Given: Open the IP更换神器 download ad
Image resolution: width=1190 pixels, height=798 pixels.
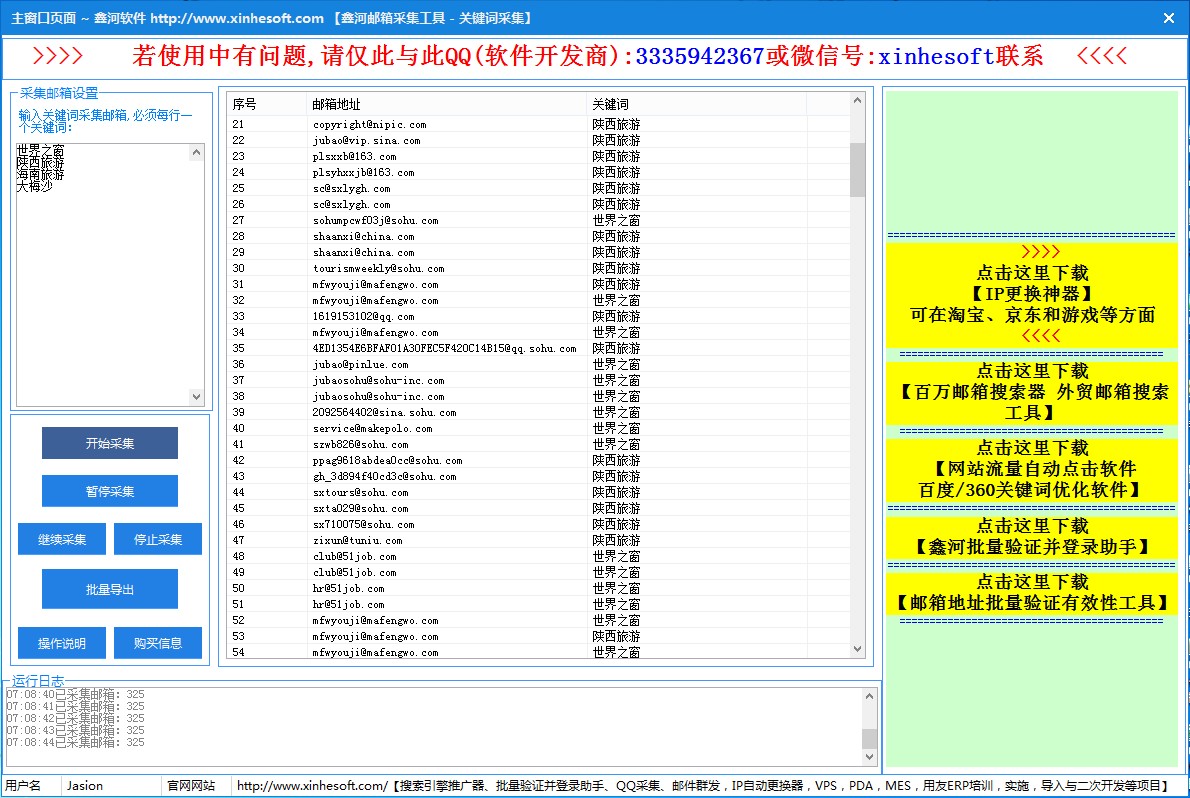Looking at the screenshot, I should pyautogui.click(x=1032, y=294).
